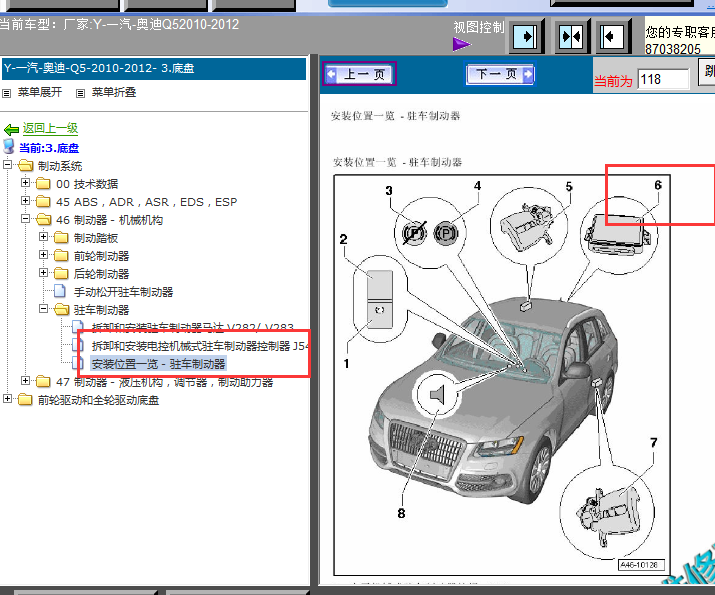Click 47 制动器 folder icon
Image resolution: width=715 pixels, height=595 pixels.
coord(43,381)
